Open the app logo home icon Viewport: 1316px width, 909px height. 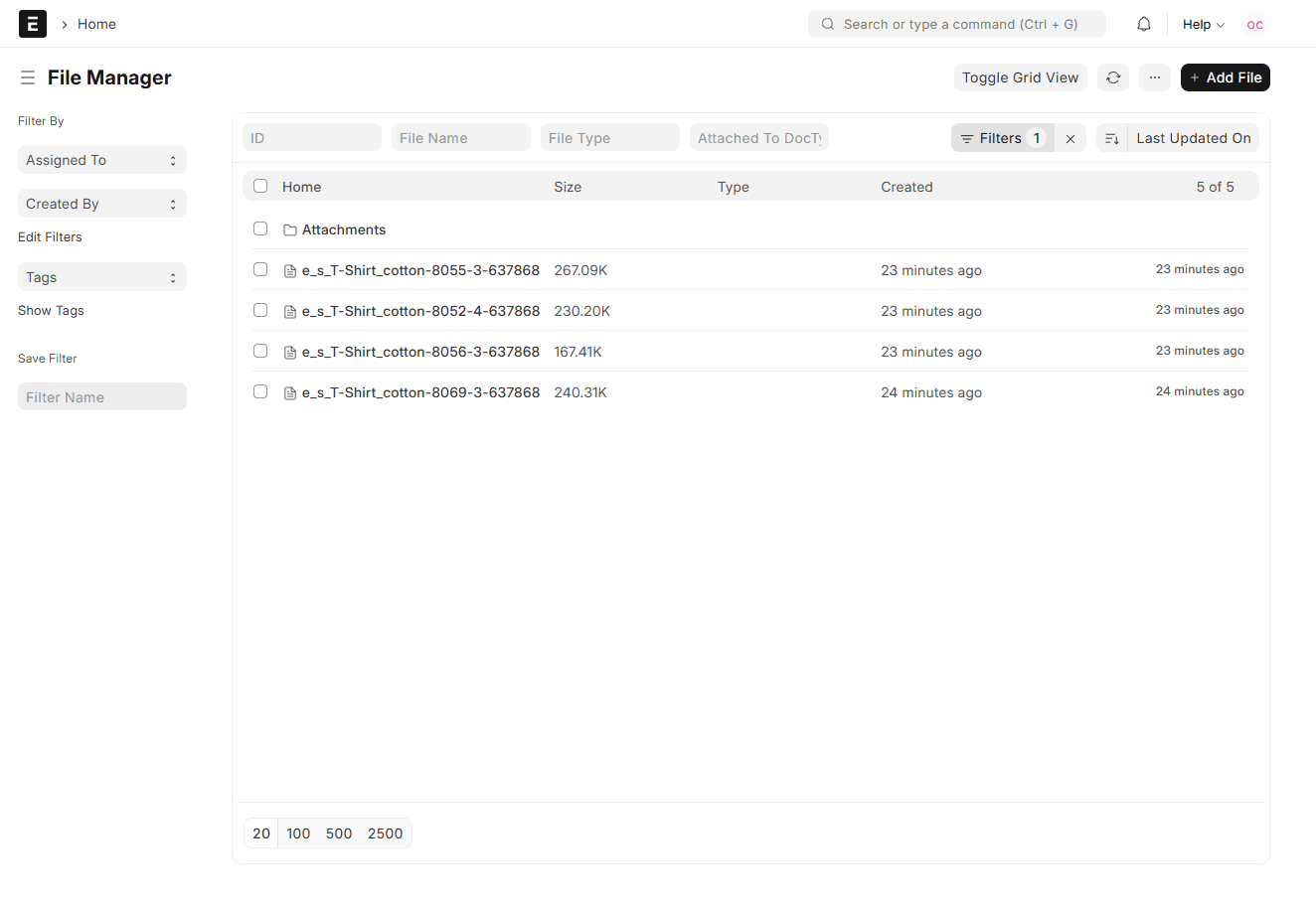click(33, 24)
